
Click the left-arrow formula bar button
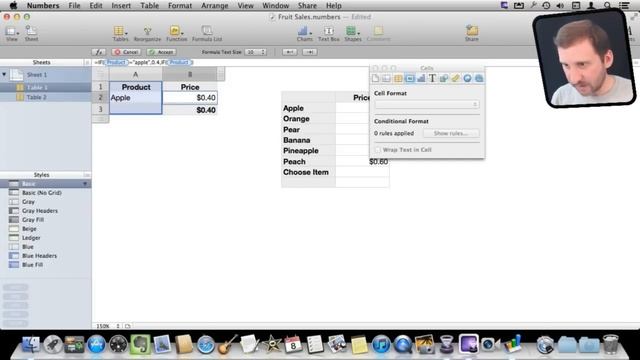(290, 52)
